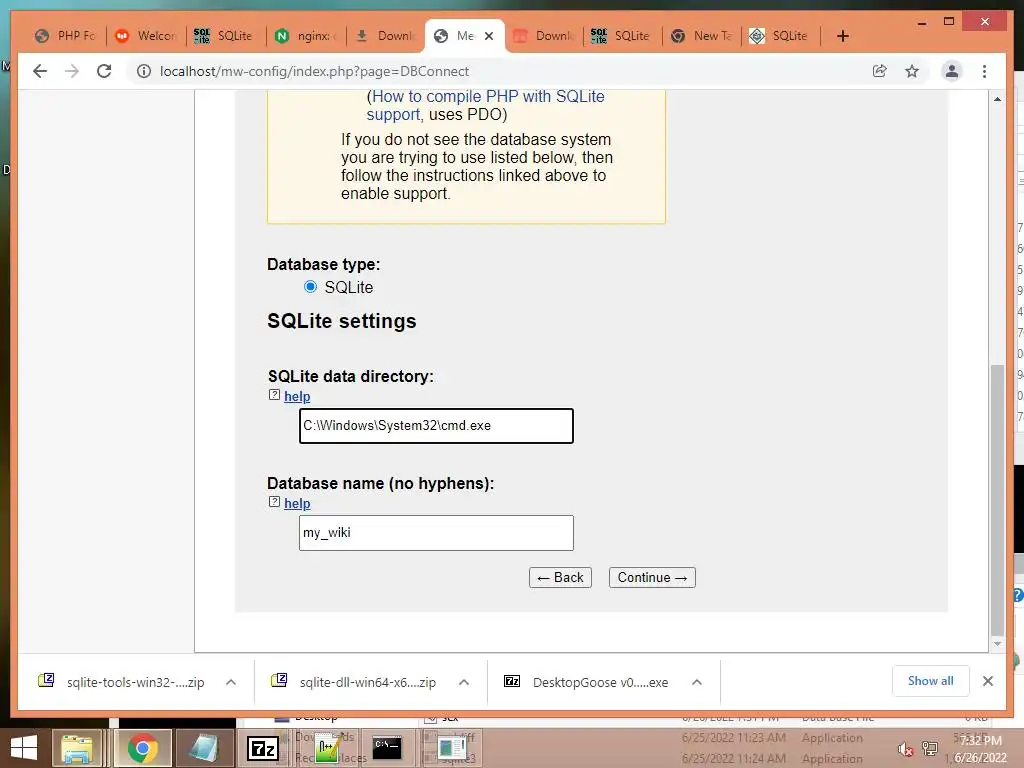Click page vertical scrollbar thumb
Viewport: 1024px width, 768px height.
tap(997, 500)
